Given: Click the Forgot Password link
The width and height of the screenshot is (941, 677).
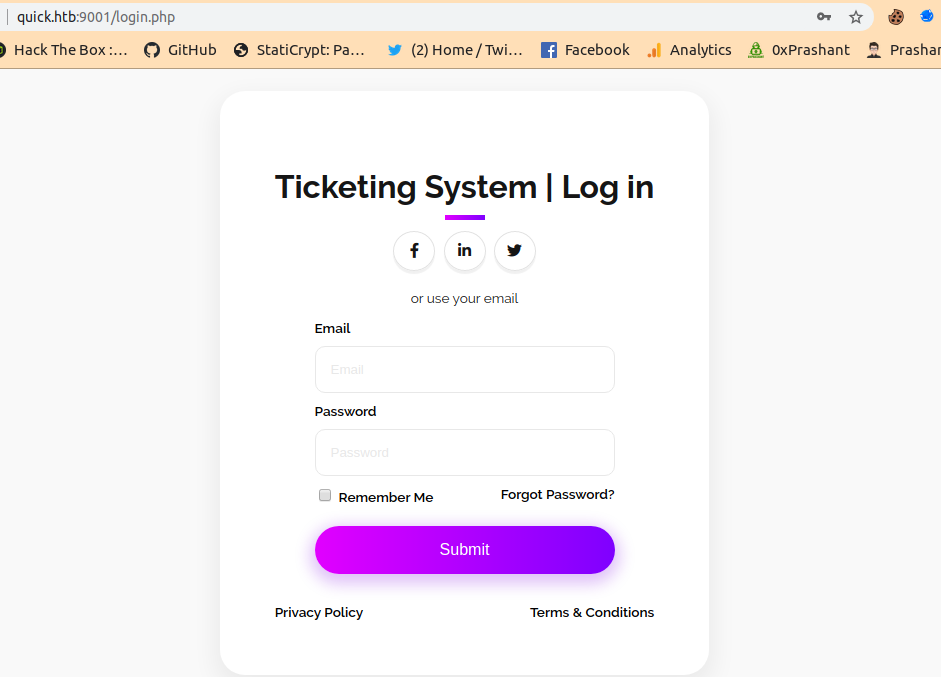Looking at the screenshot, I should click(557, 494).
